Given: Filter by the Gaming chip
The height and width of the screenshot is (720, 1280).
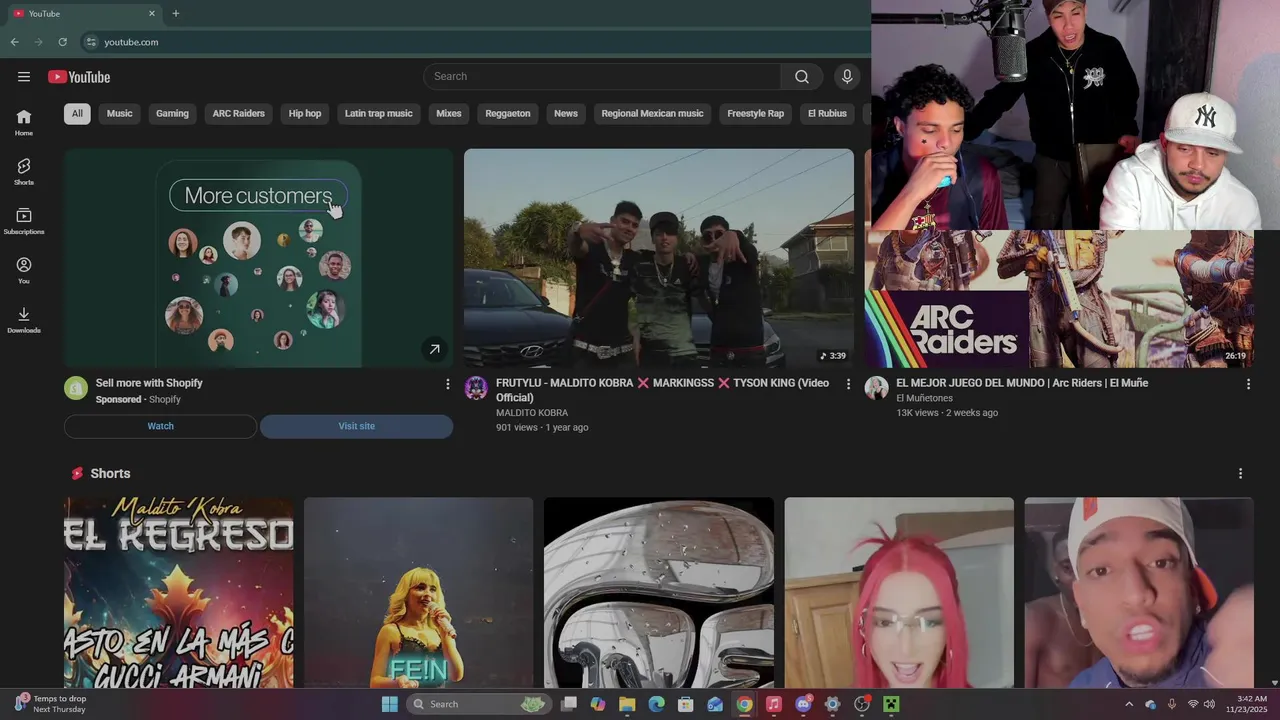Looking at the screenshot, I should click(172, 113).
